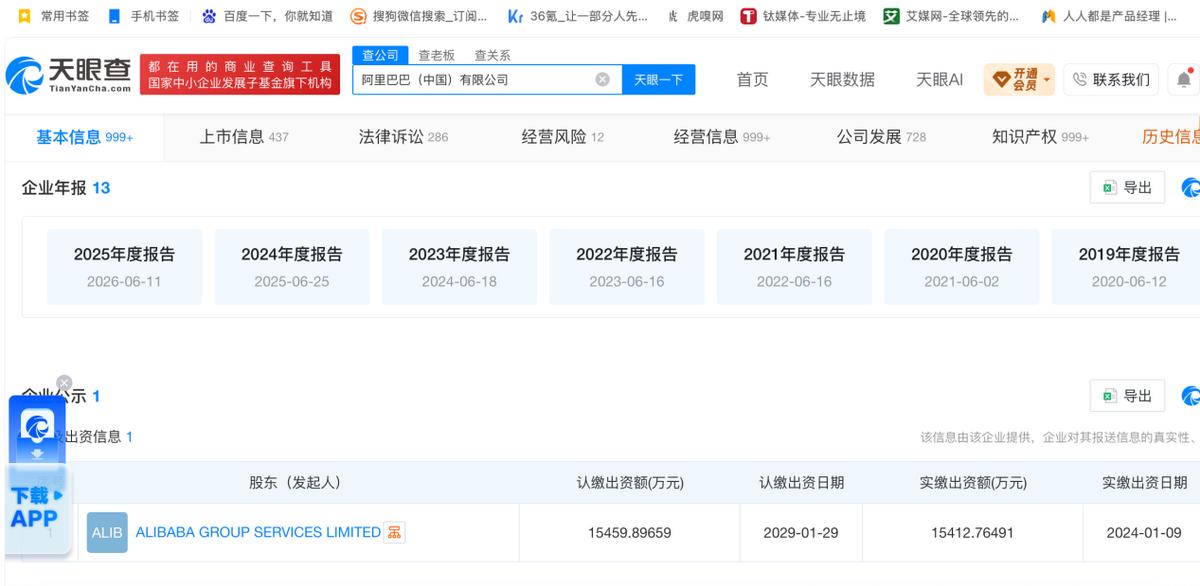1200x586 pixels.
Task: Export 企业年报 with the 导出 button
Action: click(x=1127, y=187)
